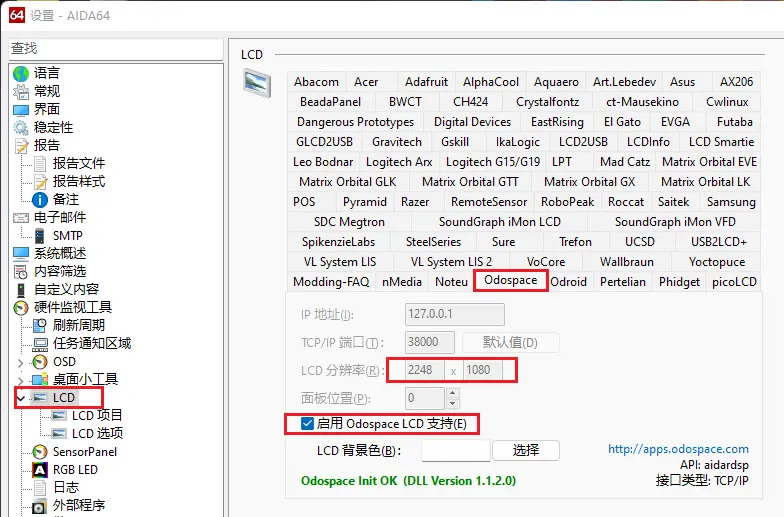784x517 pixels.
Task: Select the 稳定性 gear icon in tree
Action: 21,127
